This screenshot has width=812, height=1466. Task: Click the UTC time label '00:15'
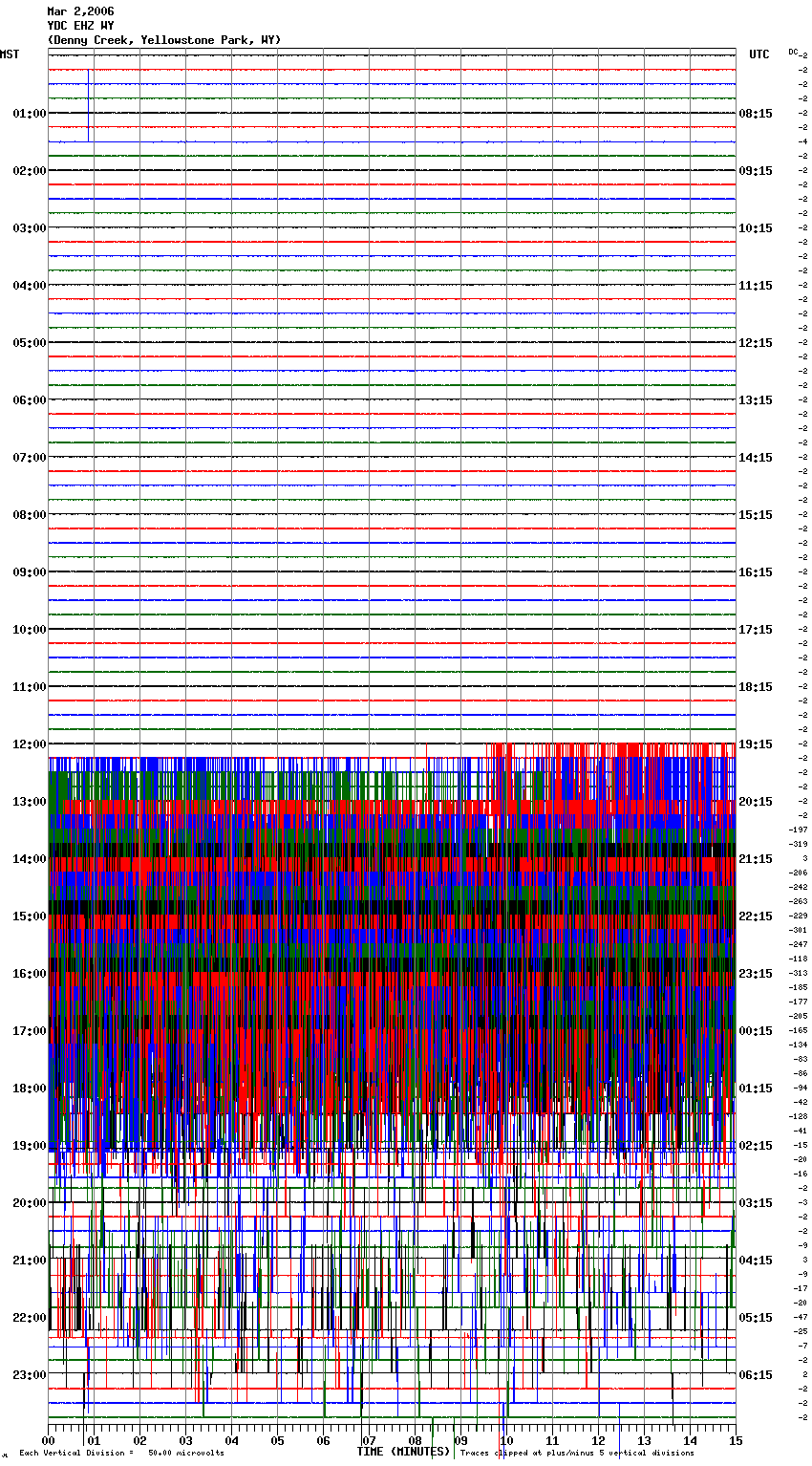(756, 1031)
